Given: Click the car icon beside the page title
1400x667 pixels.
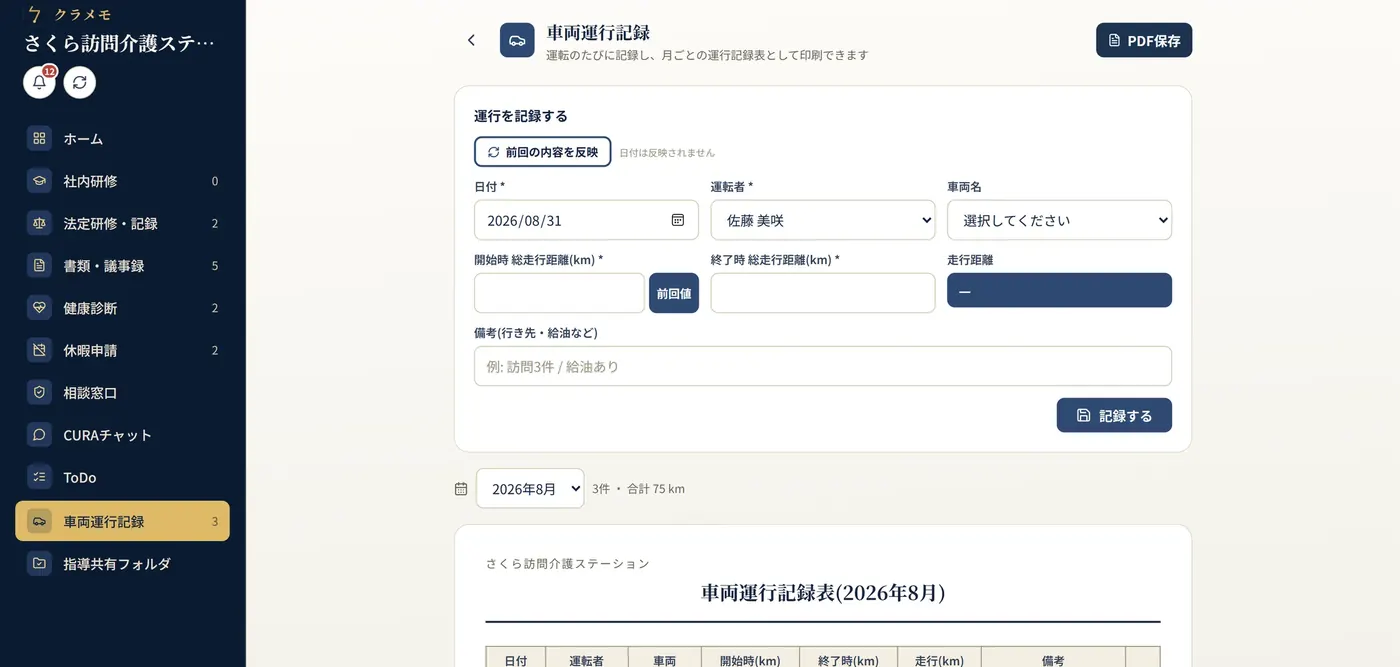Looking at the screenshot, I should click(517, 40).
